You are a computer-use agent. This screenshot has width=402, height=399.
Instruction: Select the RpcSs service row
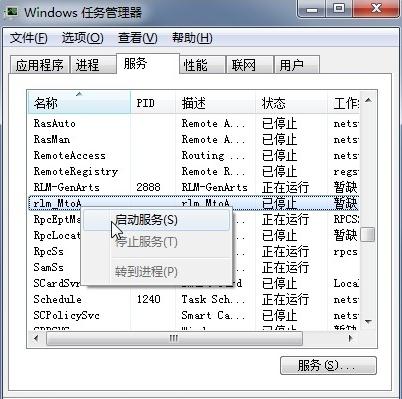click(x=194, y=251)
